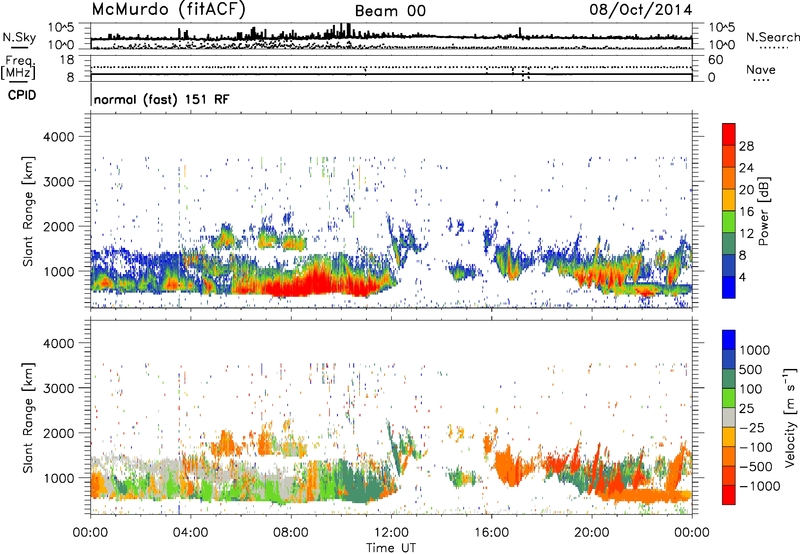Viewport: 800px width, 554px height.
Task: Click the '2000' tick on velocity panel
Action: (x=59, y=433)
